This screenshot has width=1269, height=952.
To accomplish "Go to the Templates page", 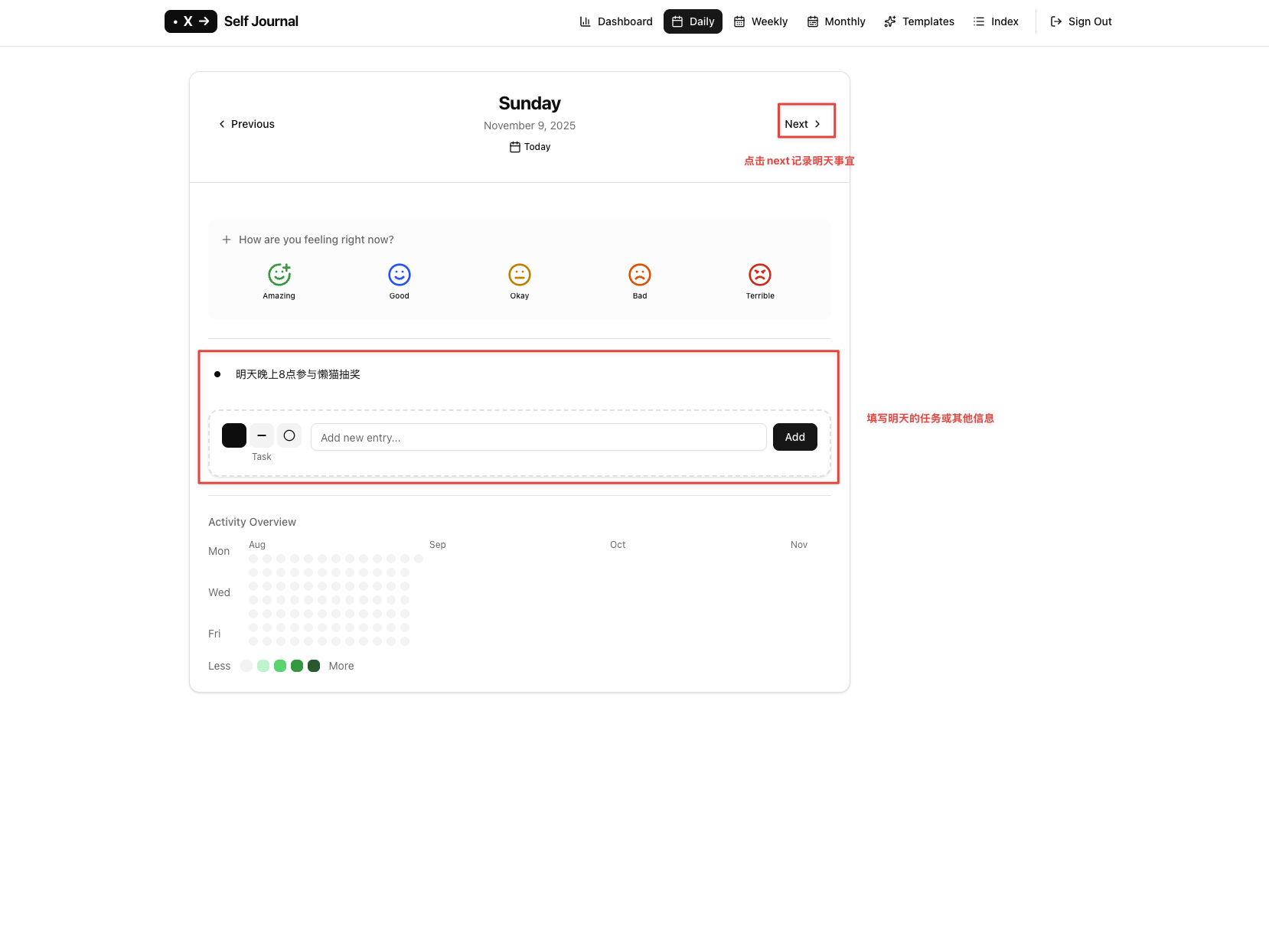I will point(919,21).
